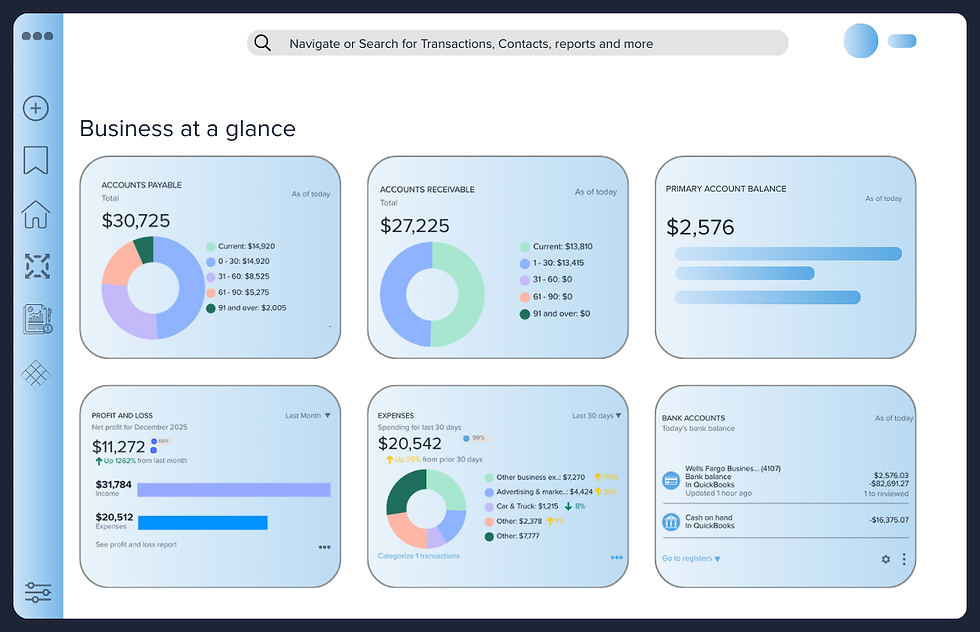Click the gear icon in Bank Accounts card
The width and height of the screenshot is (980, 632).
(886, 559)
